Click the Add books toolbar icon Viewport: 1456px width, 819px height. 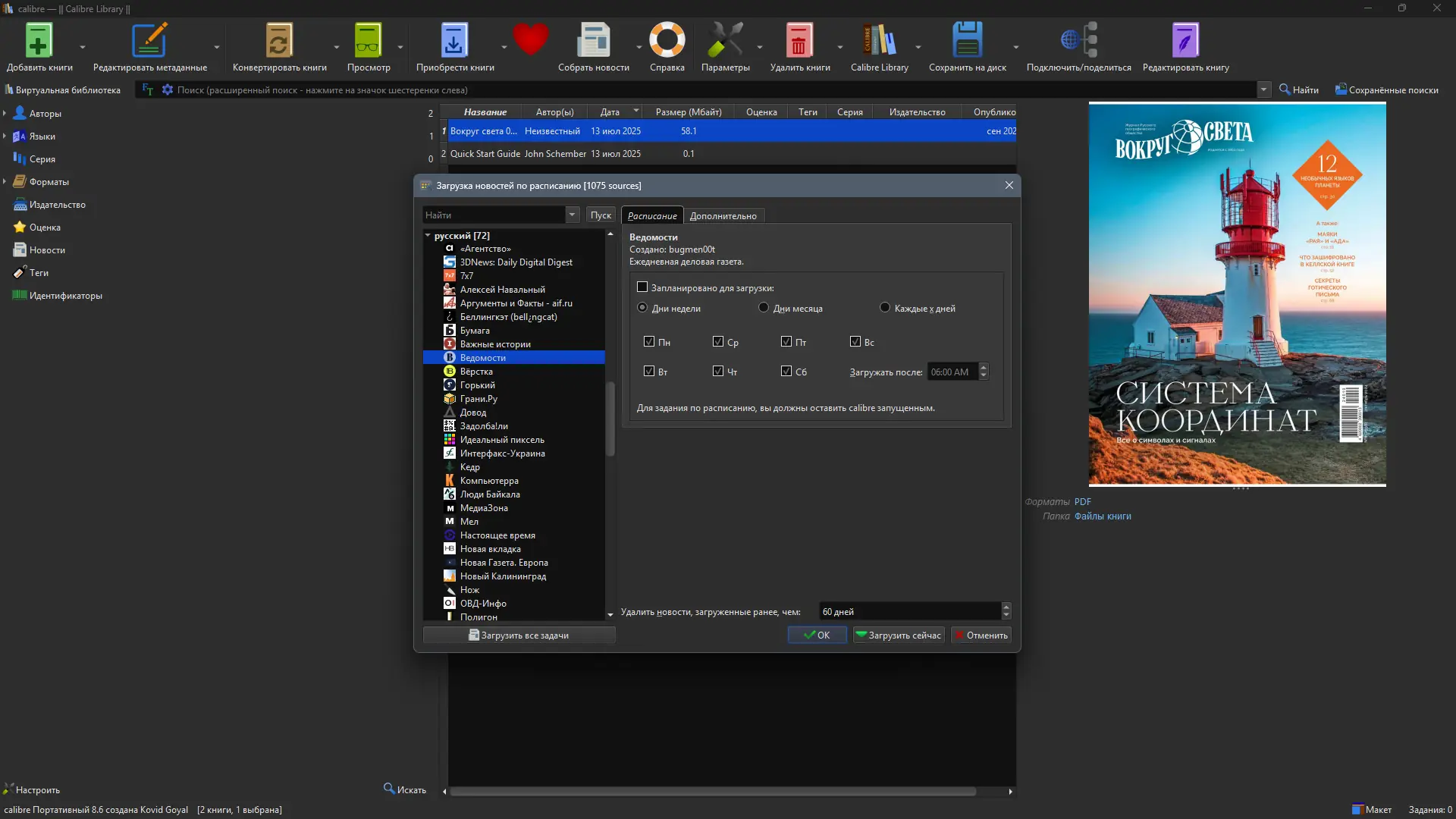pyautogui.click(x=39, y=41)
